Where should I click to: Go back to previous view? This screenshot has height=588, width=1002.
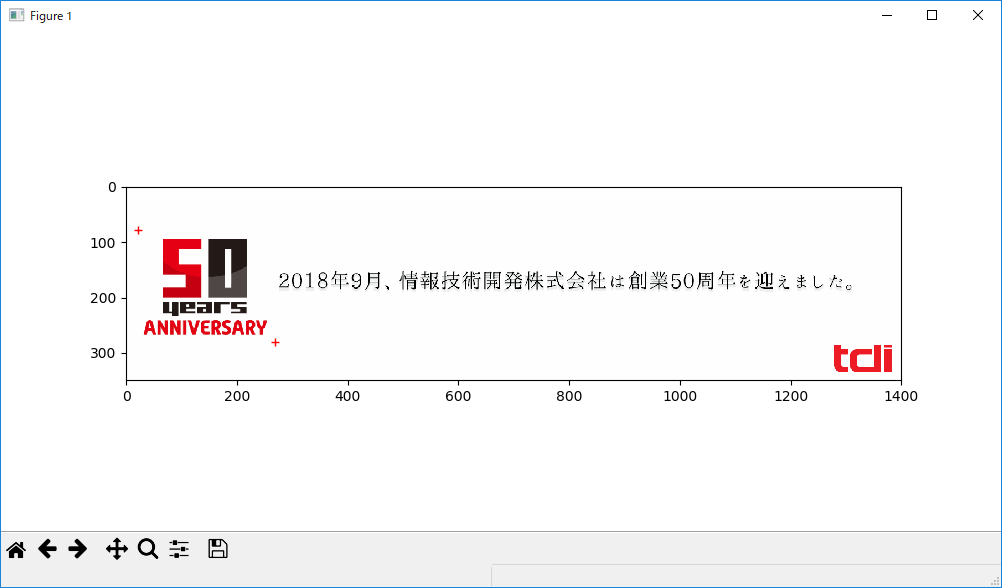click(x=47, y=549)
